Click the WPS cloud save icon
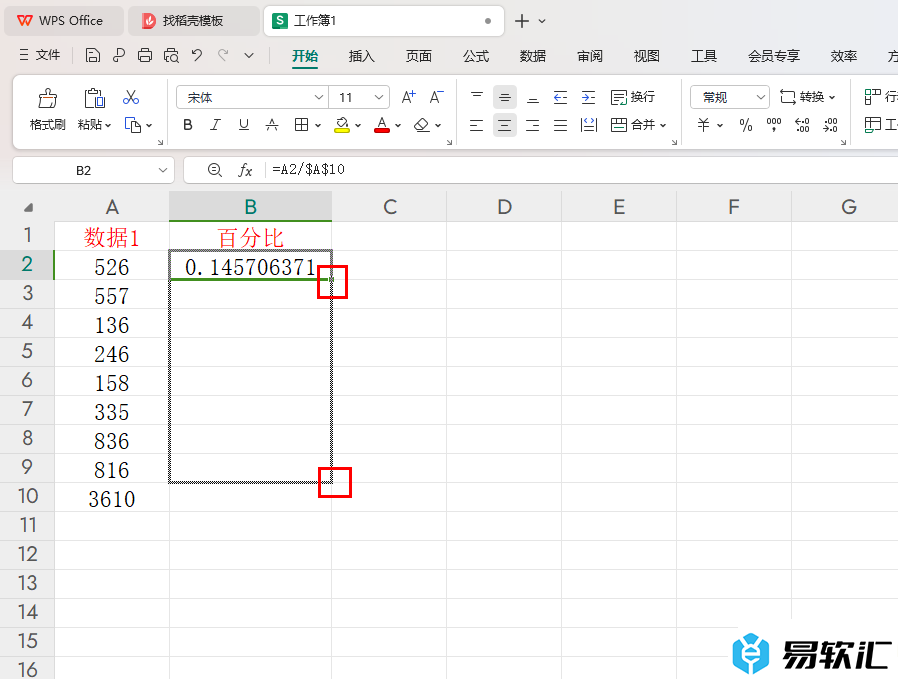 [119, 55]
